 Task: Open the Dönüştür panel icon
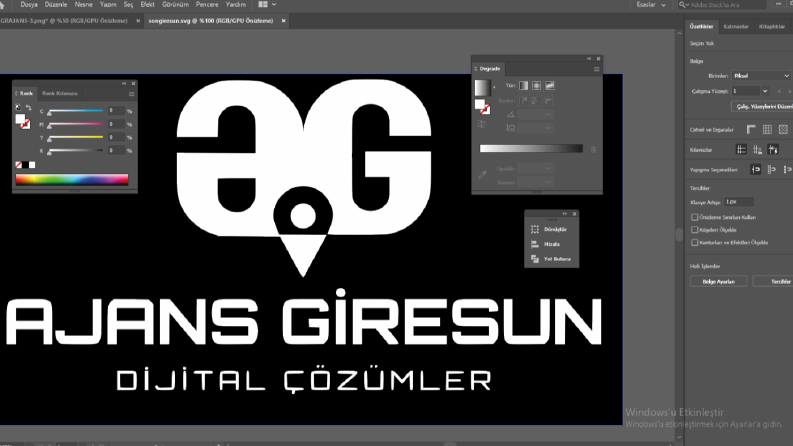point(551,230)
